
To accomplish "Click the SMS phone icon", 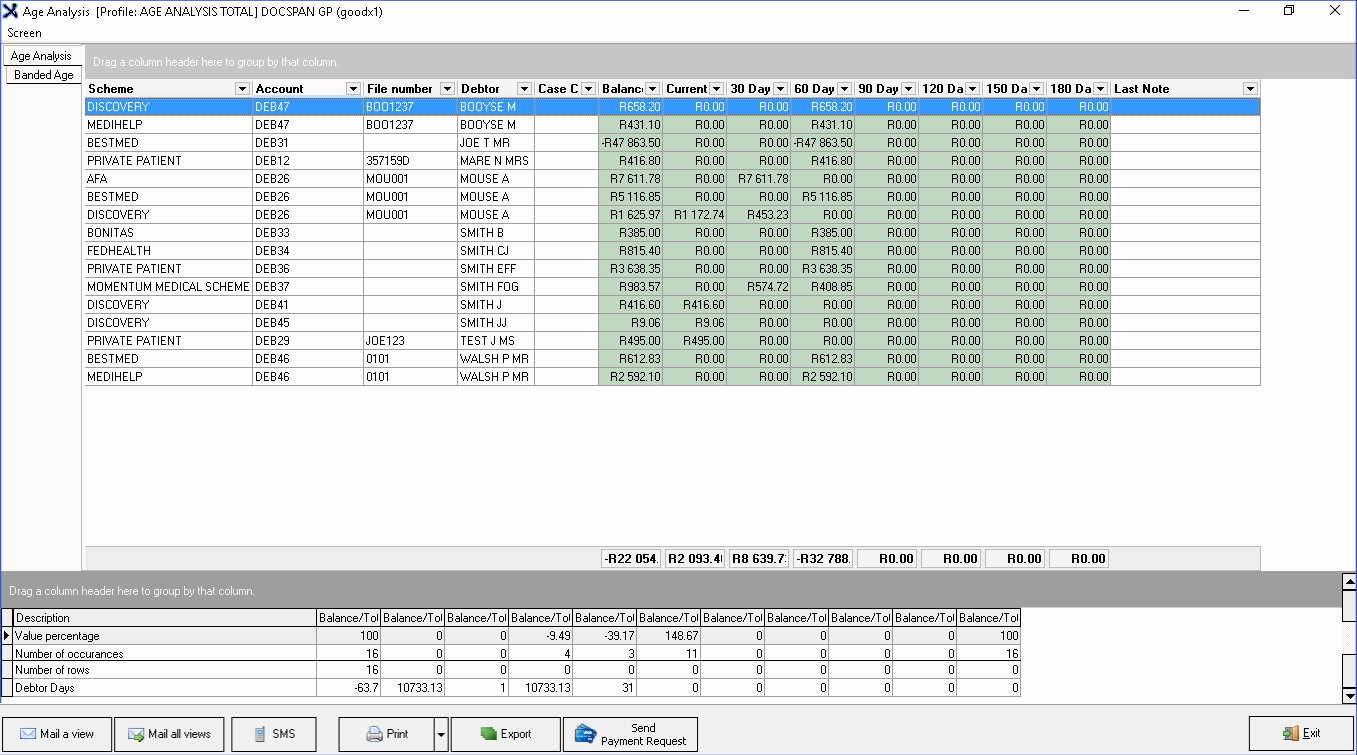I will pyautogui.click(x=260, y=734).
